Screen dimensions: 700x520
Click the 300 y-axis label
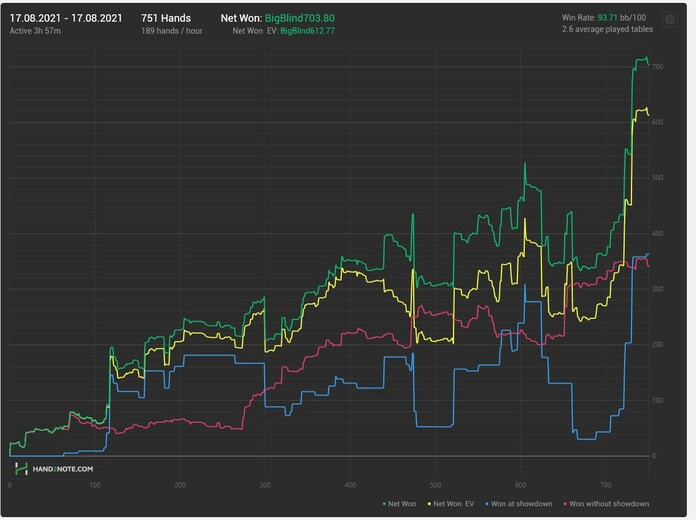(658, 289)
